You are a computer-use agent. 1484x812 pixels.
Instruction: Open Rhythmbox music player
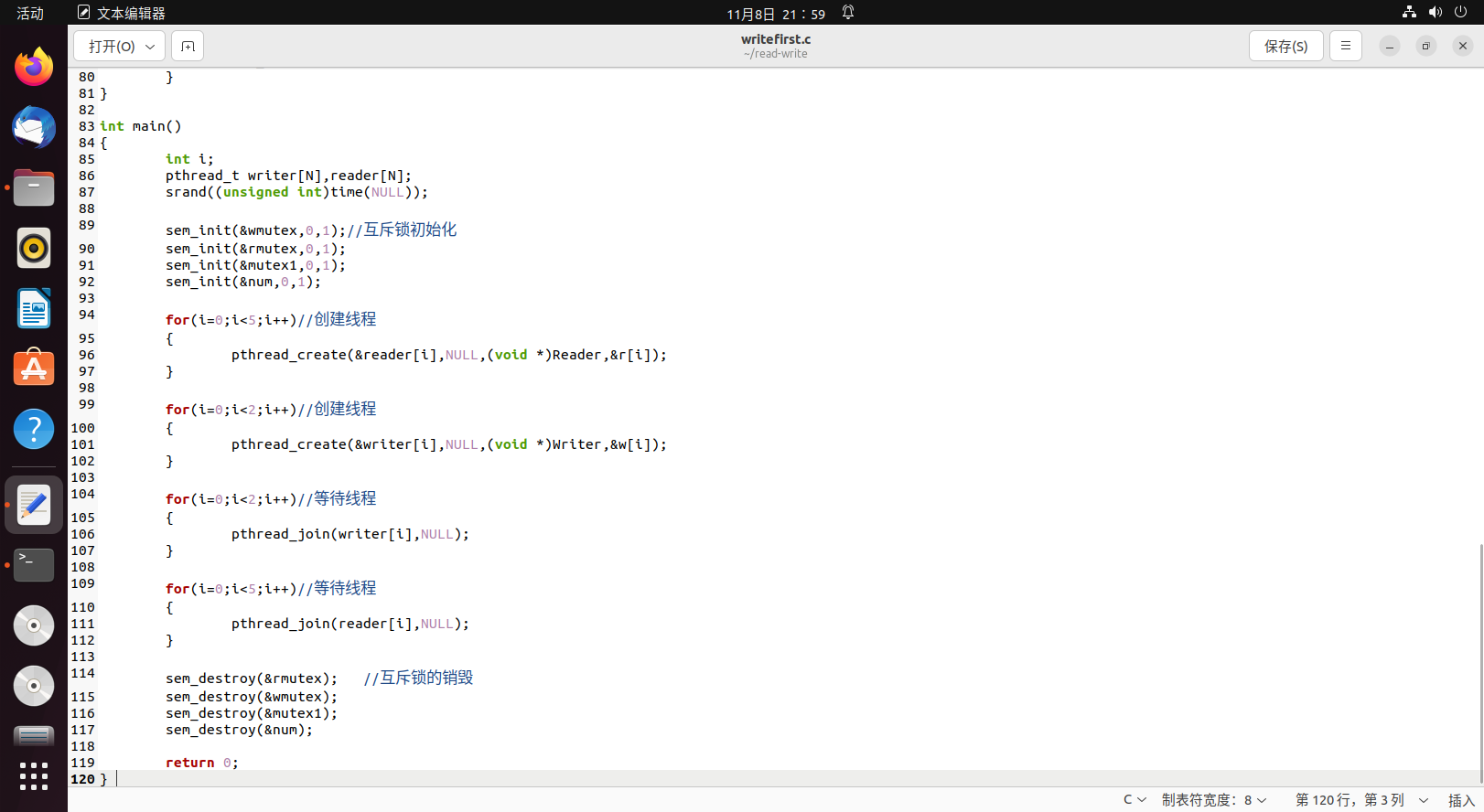[x=34, y=248]
